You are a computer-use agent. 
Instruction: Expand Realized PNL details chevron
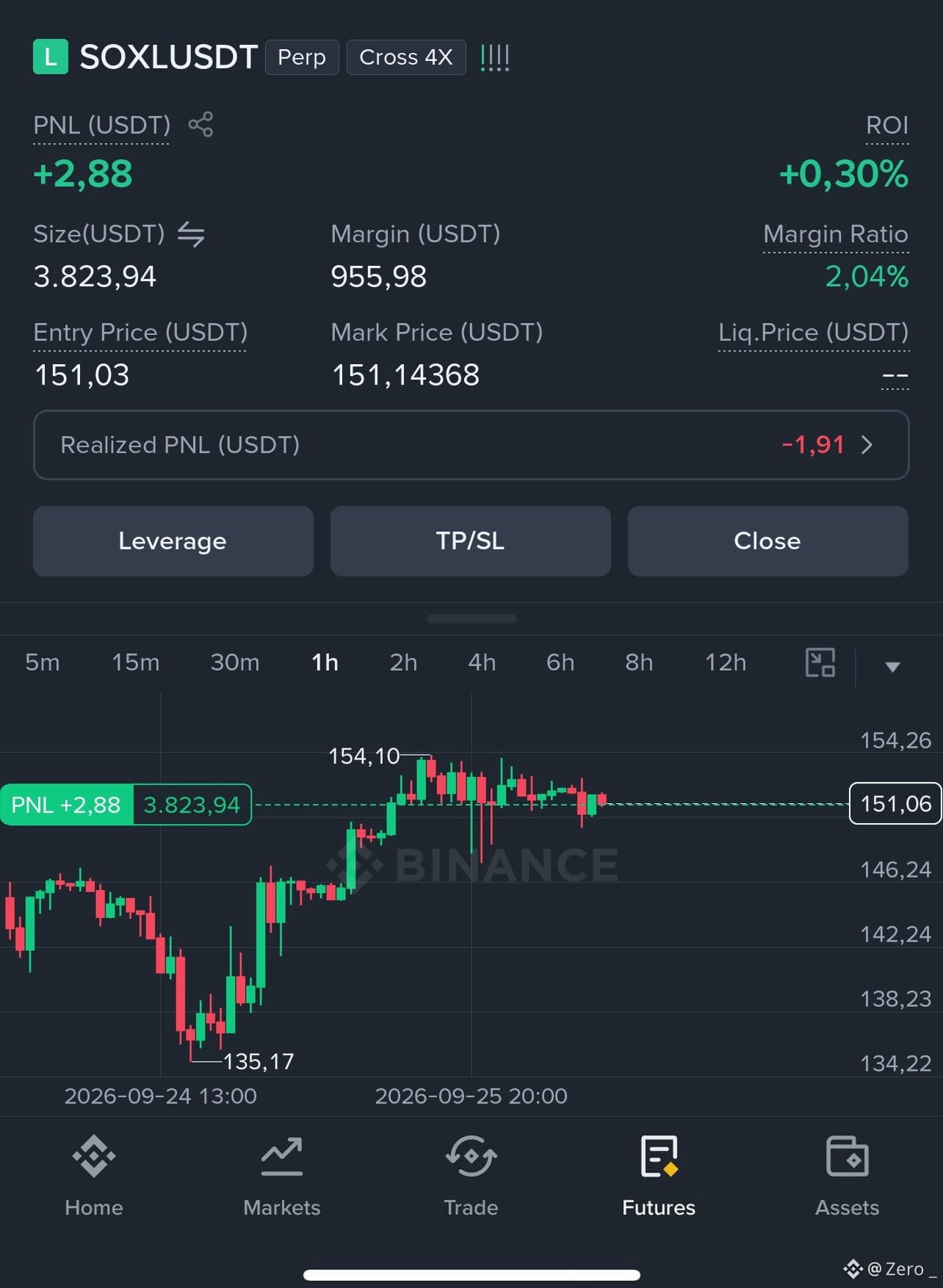[x=867, y=445]
